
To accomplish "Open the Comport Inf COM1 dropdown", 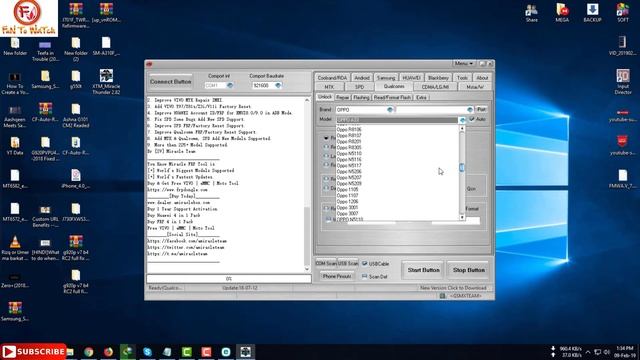I will point(230,85).
